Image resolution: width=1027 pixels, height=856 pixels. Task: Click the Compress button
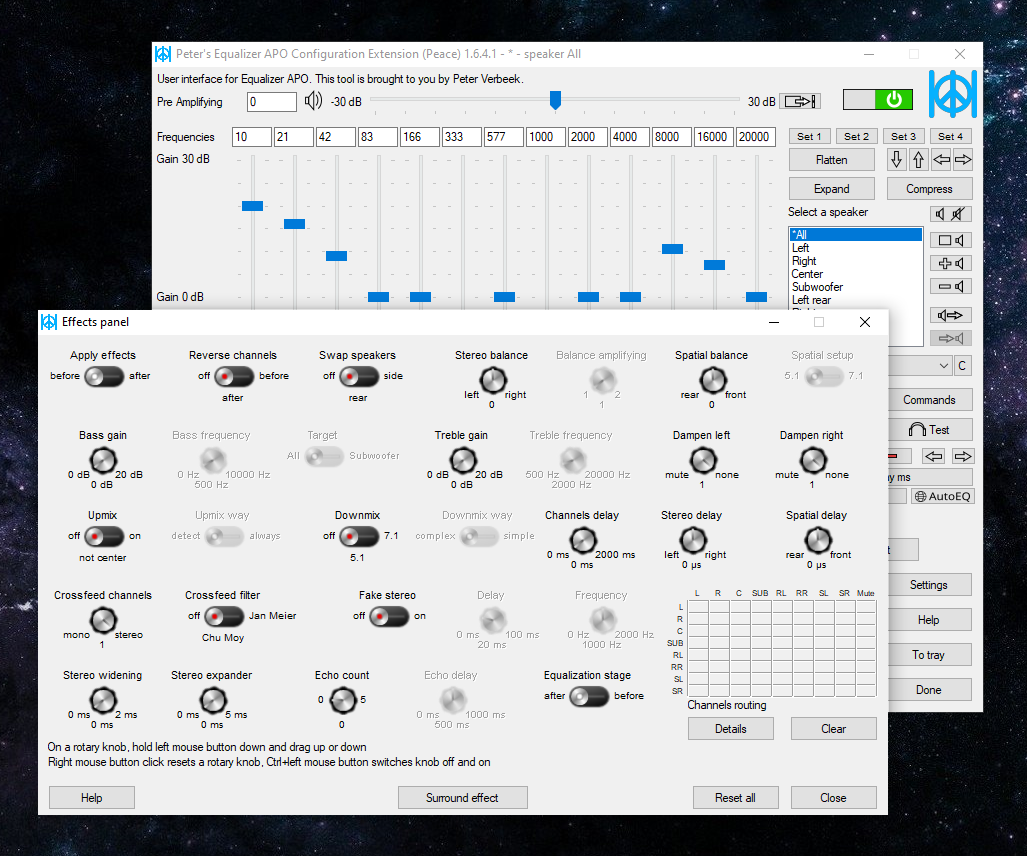(x=929, y=189)
